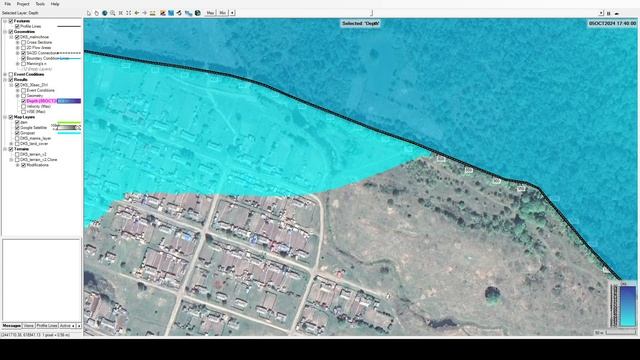
Task: Step animation forward arrow at slider end
Action: tap(601, 13)
